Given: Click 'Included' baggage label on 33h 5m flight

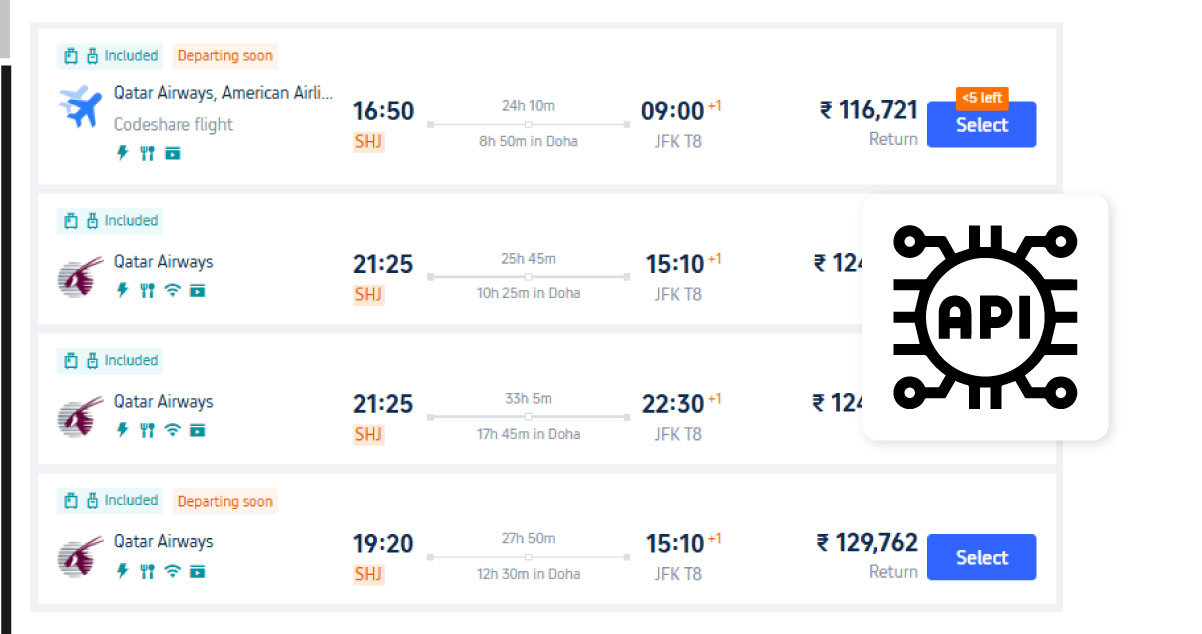Looking at the screenshot, I should [131, 360].
